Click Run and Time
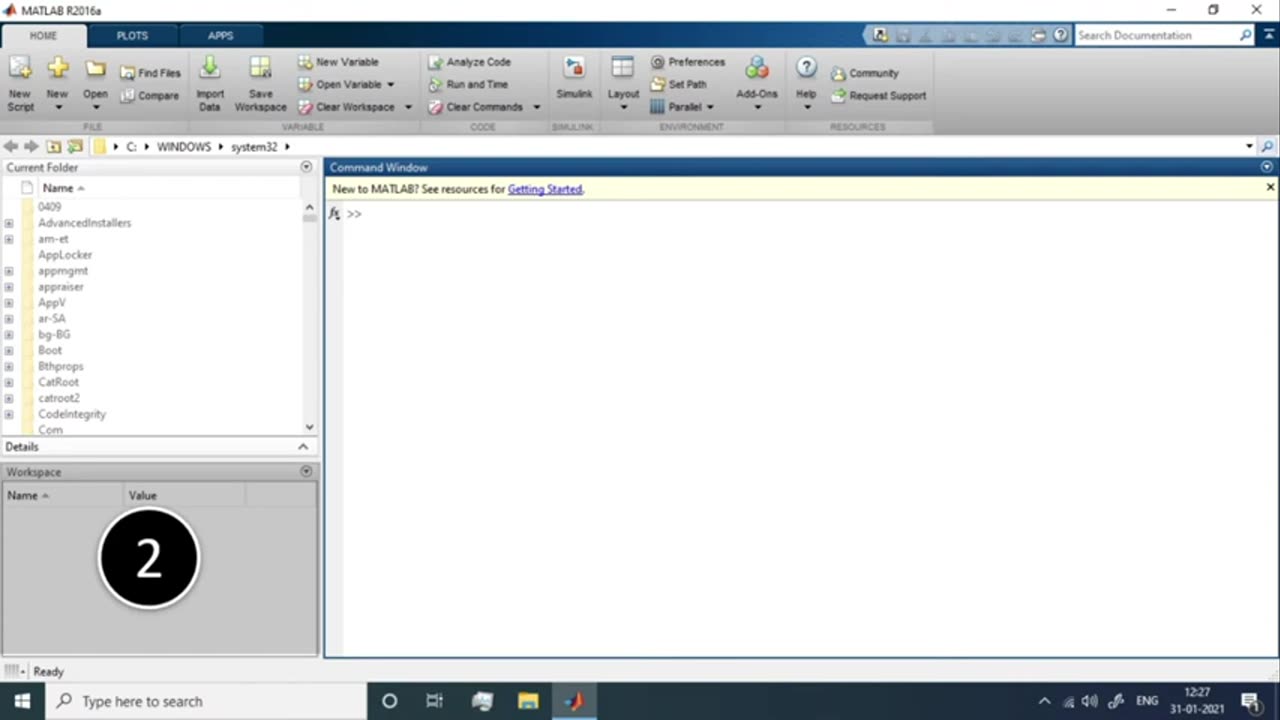 click(x=468, y=85)
